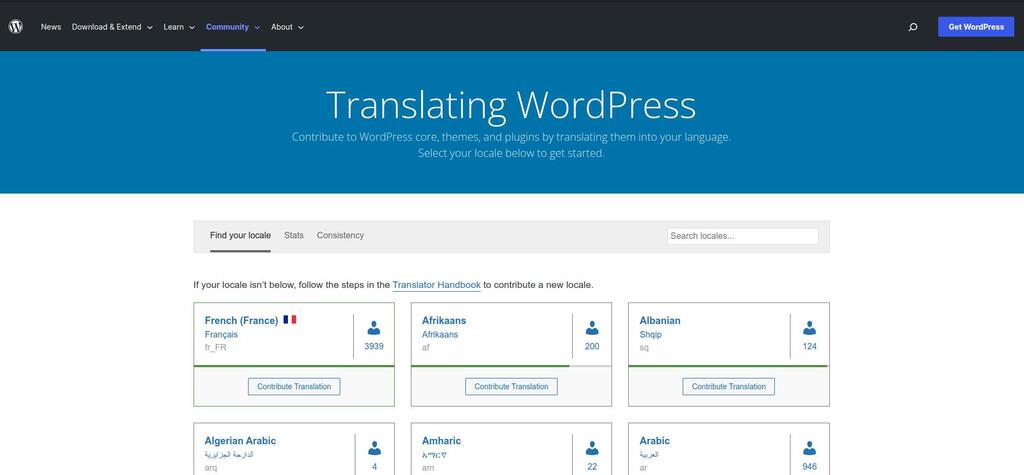This screenshot has height=475, width=1024.
Task: Click contributor icon on Arabic card
Action: (809, 448)
